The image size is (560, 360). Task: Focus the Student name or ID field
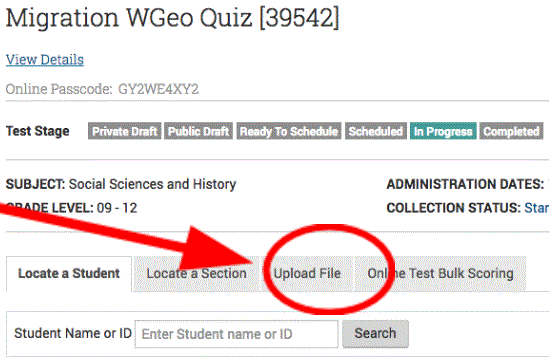(x=236, y=334)
